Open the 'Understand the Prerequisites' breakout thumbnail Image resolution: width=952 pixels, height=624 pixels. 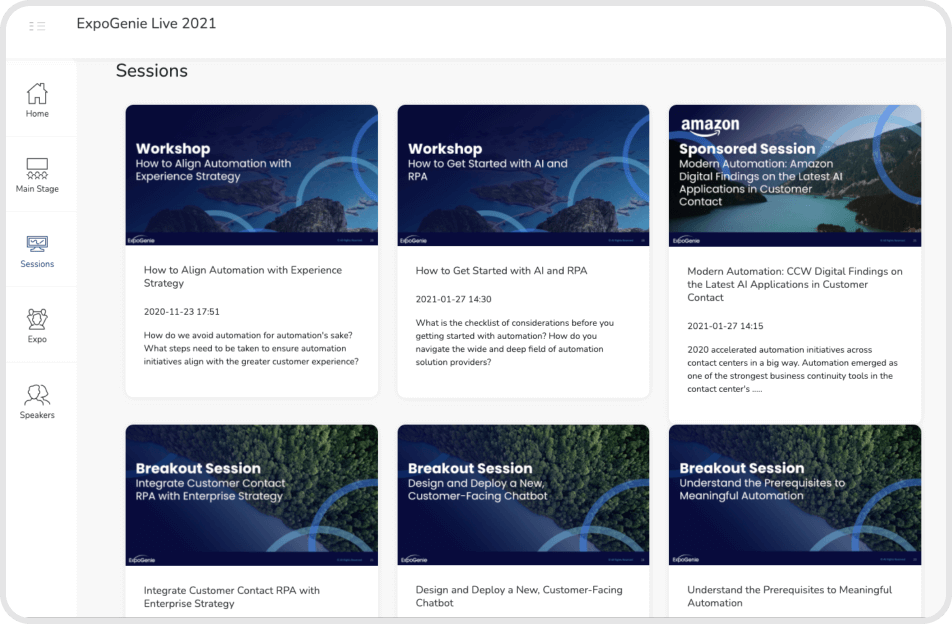[795, 495]
